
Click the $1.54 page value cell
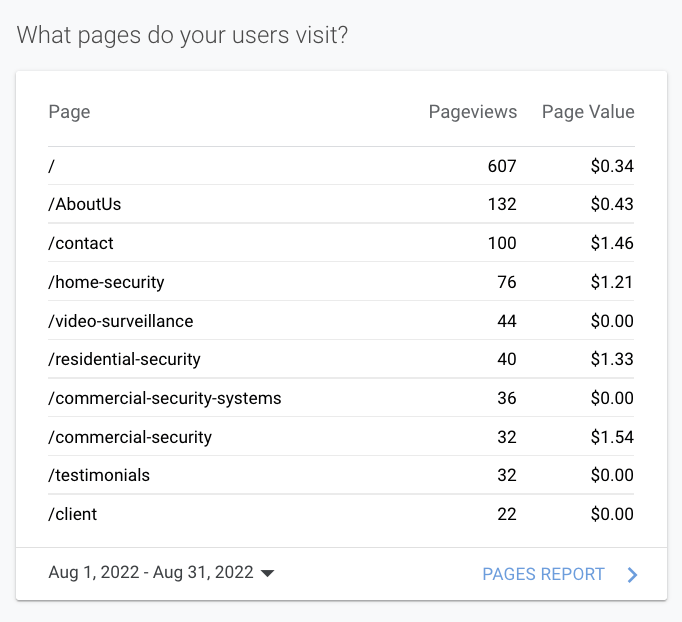coord(612,437)
